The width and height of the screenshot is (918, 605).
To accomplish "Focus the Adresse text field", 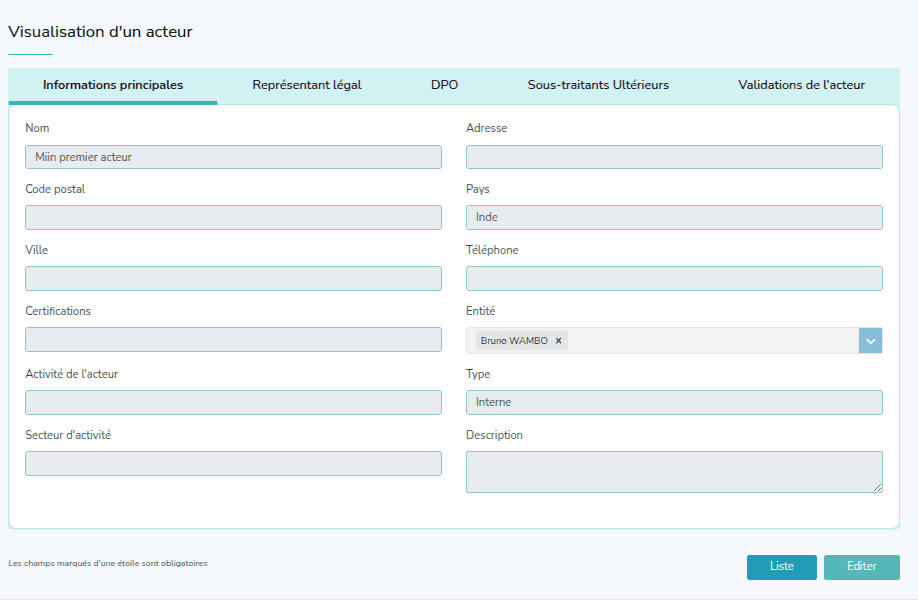I will (x=674, y=157).
